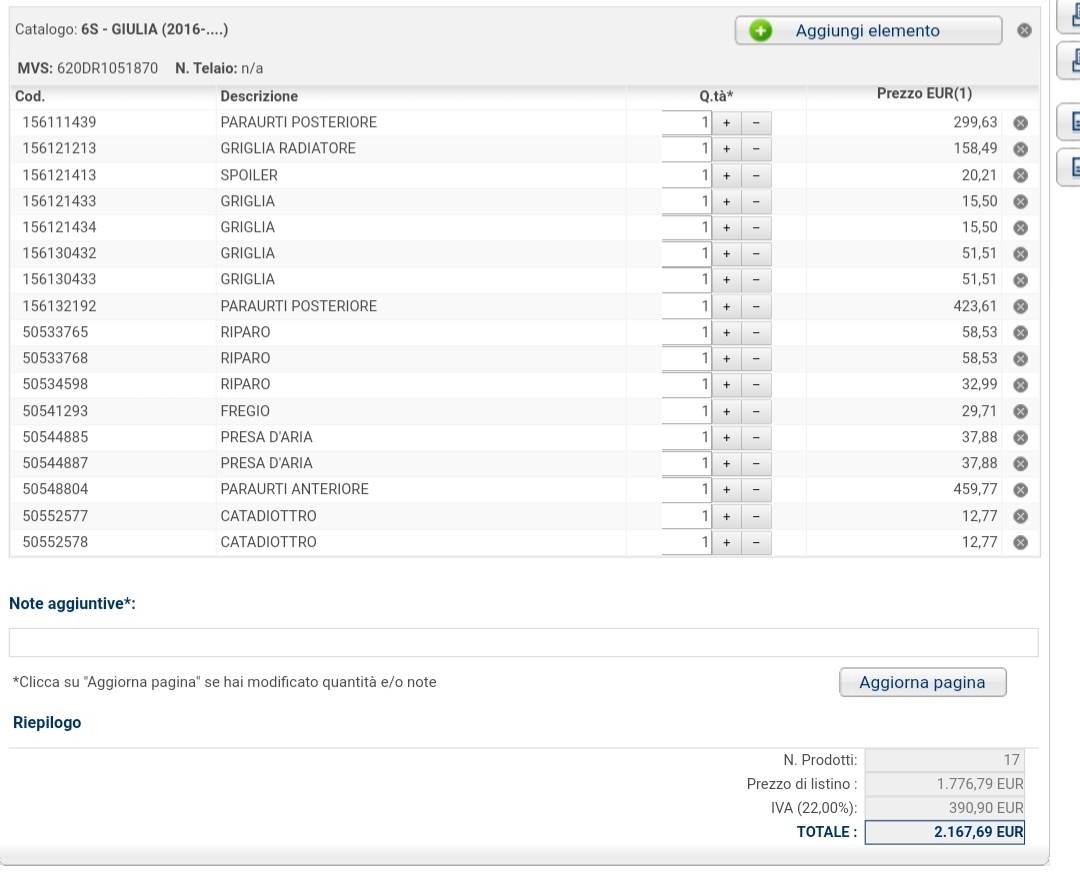Click the TOTALE value 2.167,69 EUR
The height and width of the screenshot is (882, 1080).
[944, 832]
